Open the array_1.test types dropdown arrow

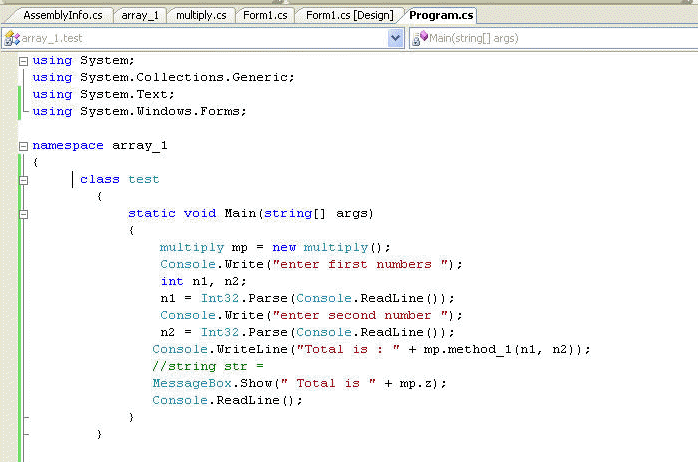point(395,38)
